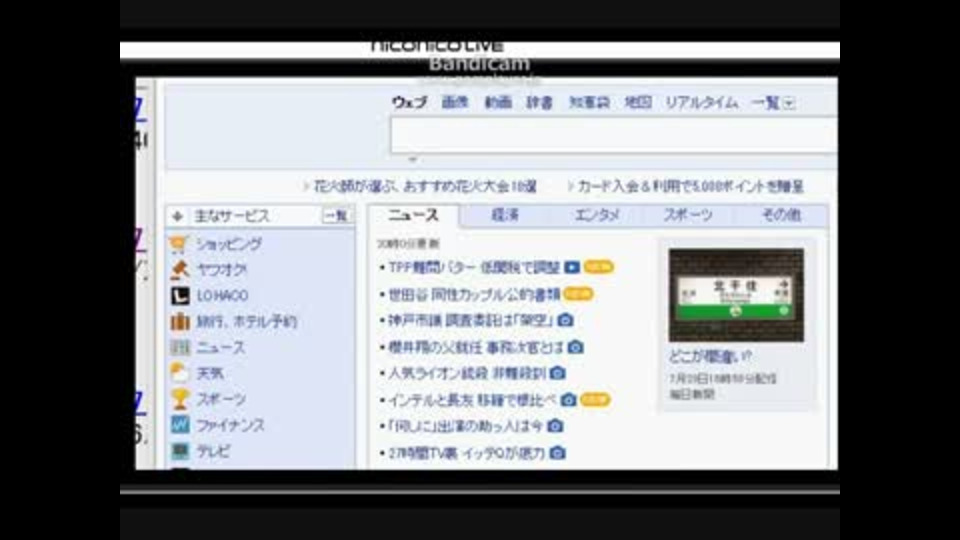
Task: Switch to the エンタメ topics tab
Action: (597, 215)
